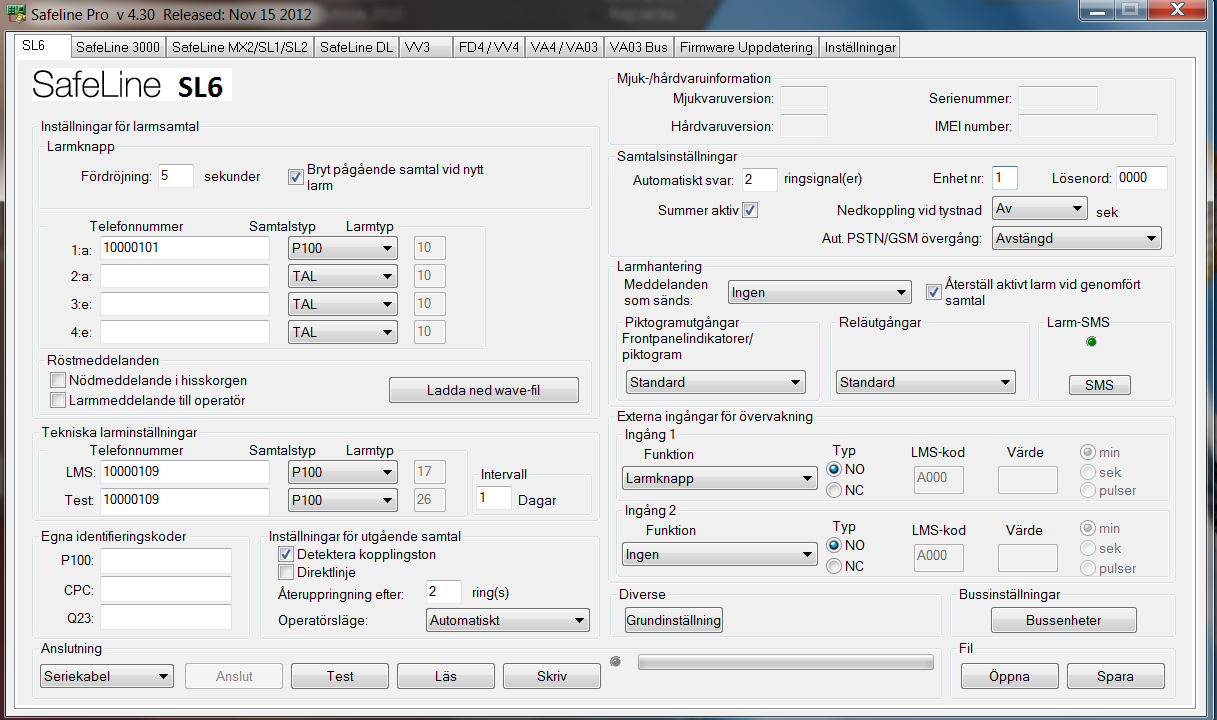Open Seriekabel connection dropdown
The width and height of the screenshot is (1217, 720).
coord(107,676)
